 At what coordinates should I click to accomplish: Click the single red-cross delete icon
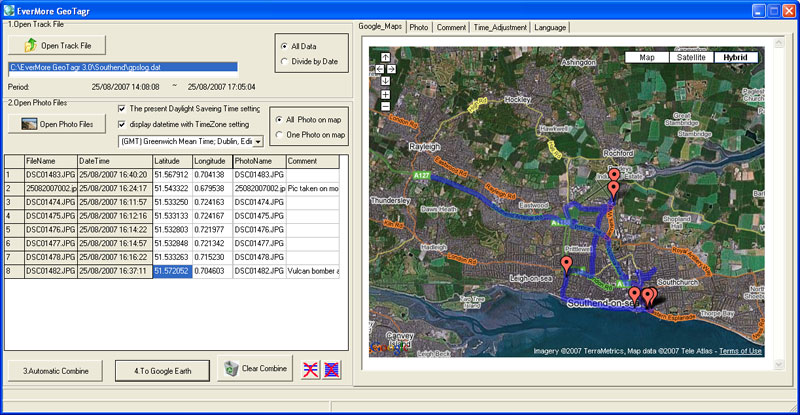[310, 370]
